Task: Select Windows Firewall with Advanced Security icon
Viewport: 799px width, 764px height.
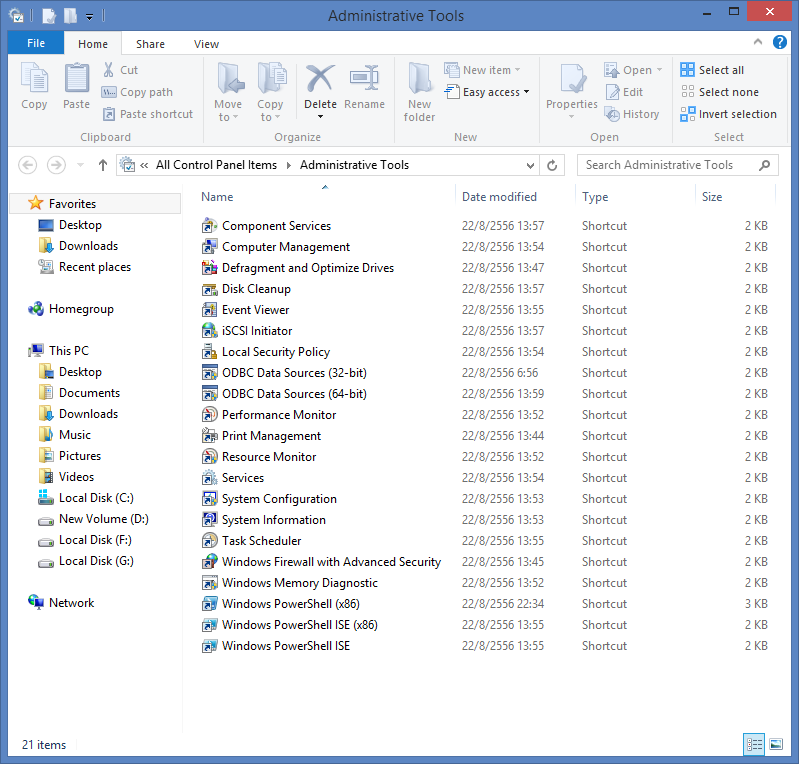Action: 209,562
